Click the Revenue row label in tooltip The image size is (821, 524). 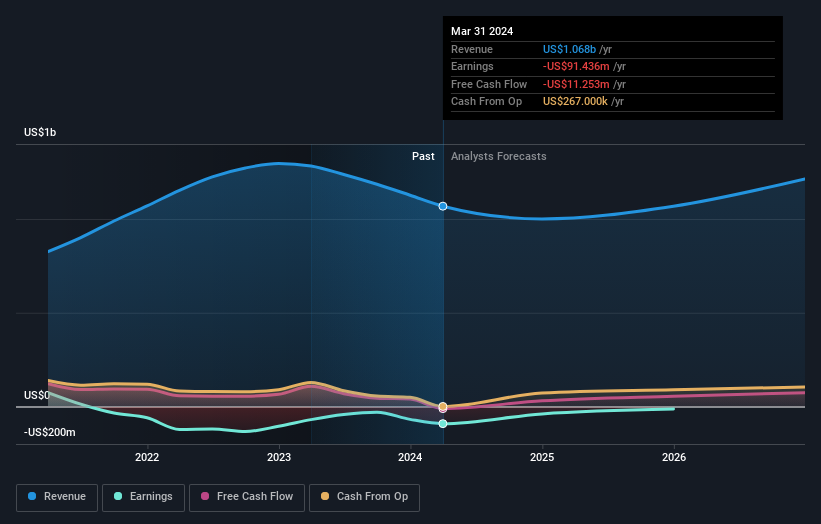[472, 49]
